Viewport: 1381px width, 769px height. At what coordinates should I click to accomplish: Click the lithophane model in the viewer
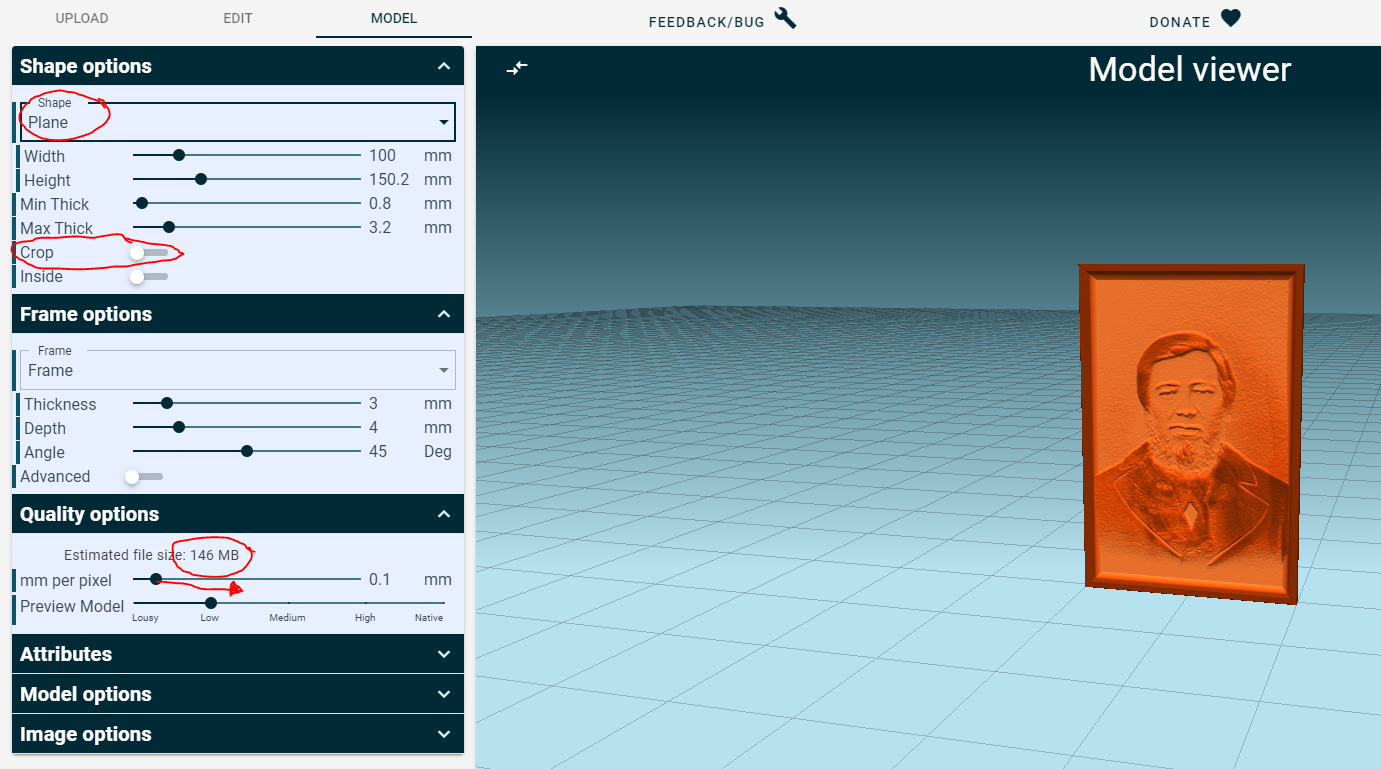[x=1190, y=435]
